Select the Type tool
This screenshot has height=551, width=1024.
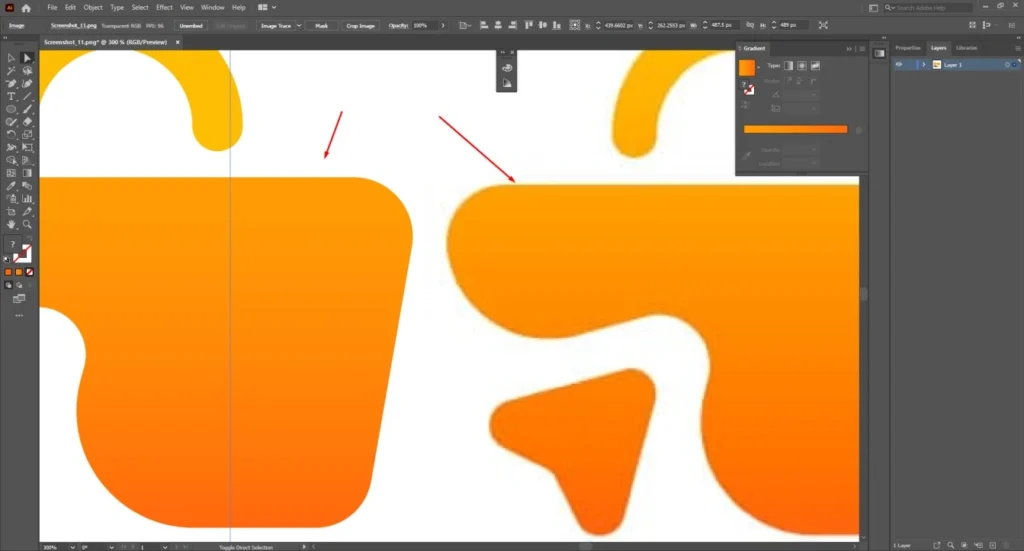[11, 97]
